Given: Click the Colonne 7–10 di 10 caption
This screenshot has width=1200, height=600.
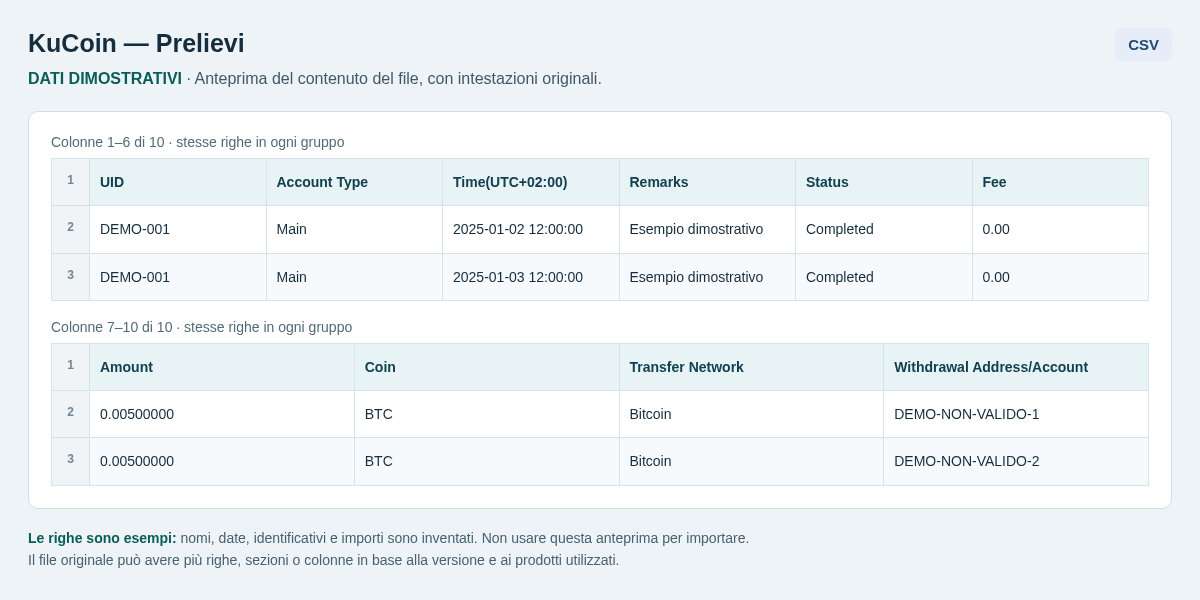Looking at the screenshot, I should 202,327.
